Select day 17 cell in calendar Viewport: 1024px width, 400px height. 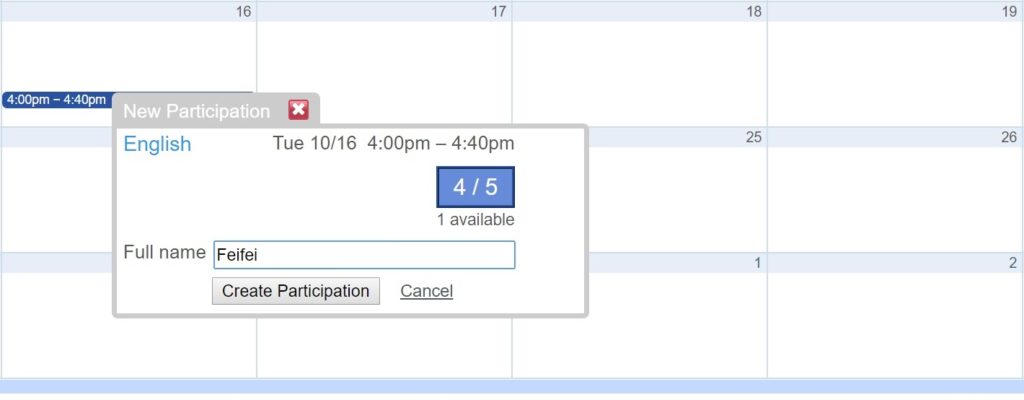pyautogui.click(x=384, y=64)
